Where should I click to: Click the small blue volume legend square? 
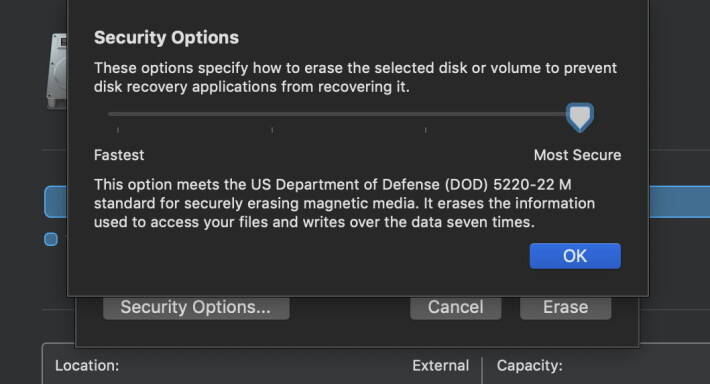pyautogui.click(x=51, y=239)
